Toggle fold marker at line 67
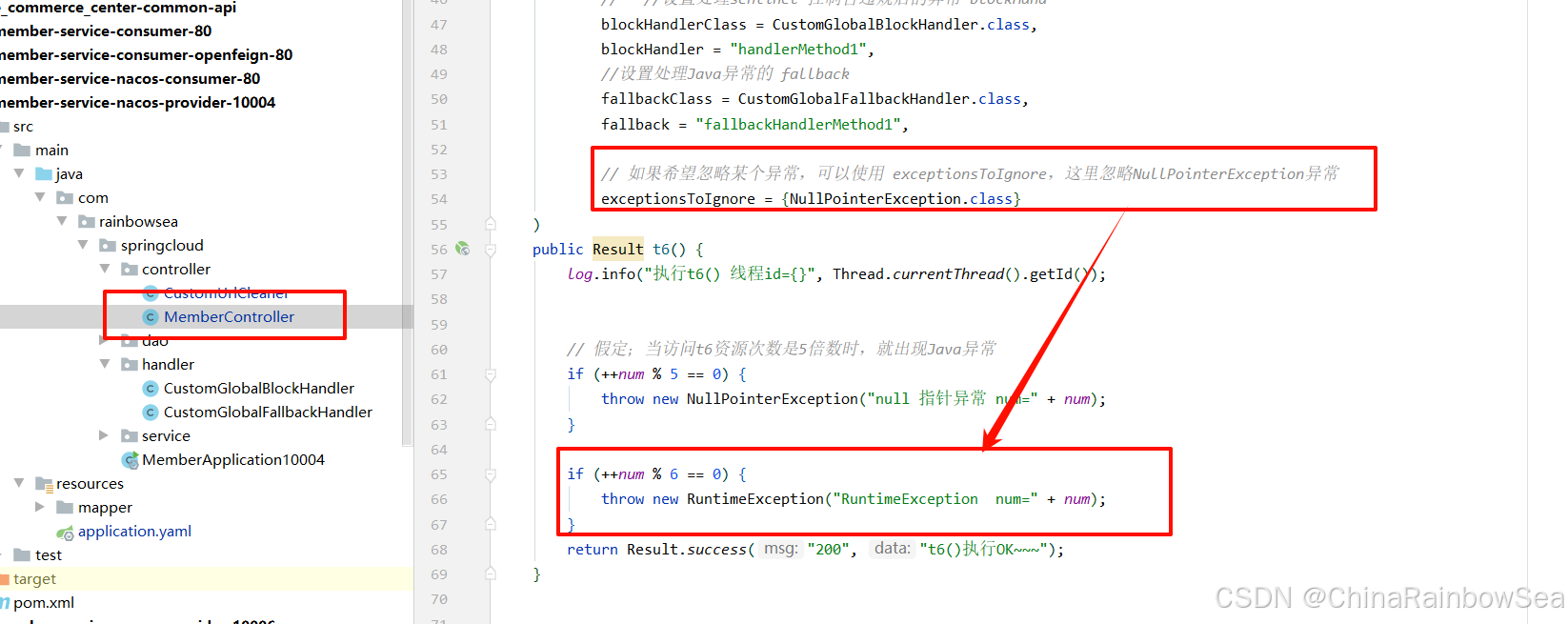The width and height of the screenshot is (1568, 624). tap(491, 523)
